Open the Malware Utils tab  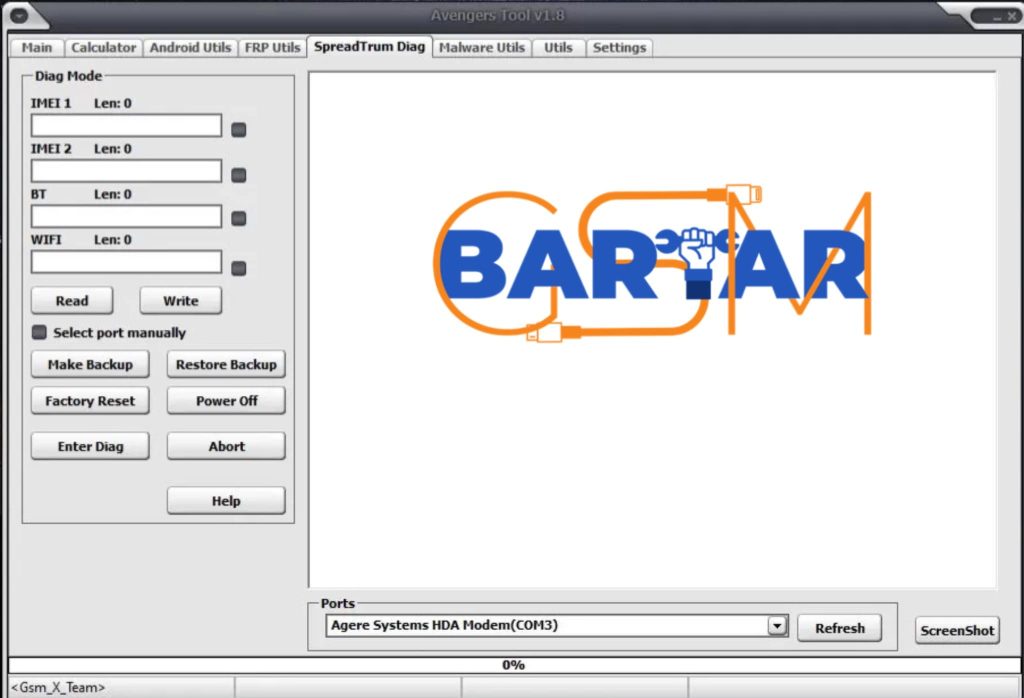coord(481,47)
